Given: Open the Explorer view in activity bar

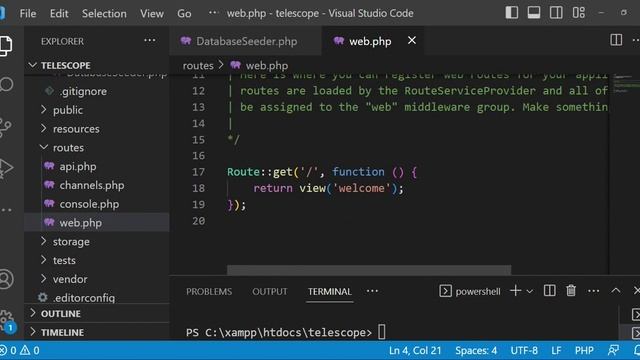Looking at the screenshot, I should point(6,46).
